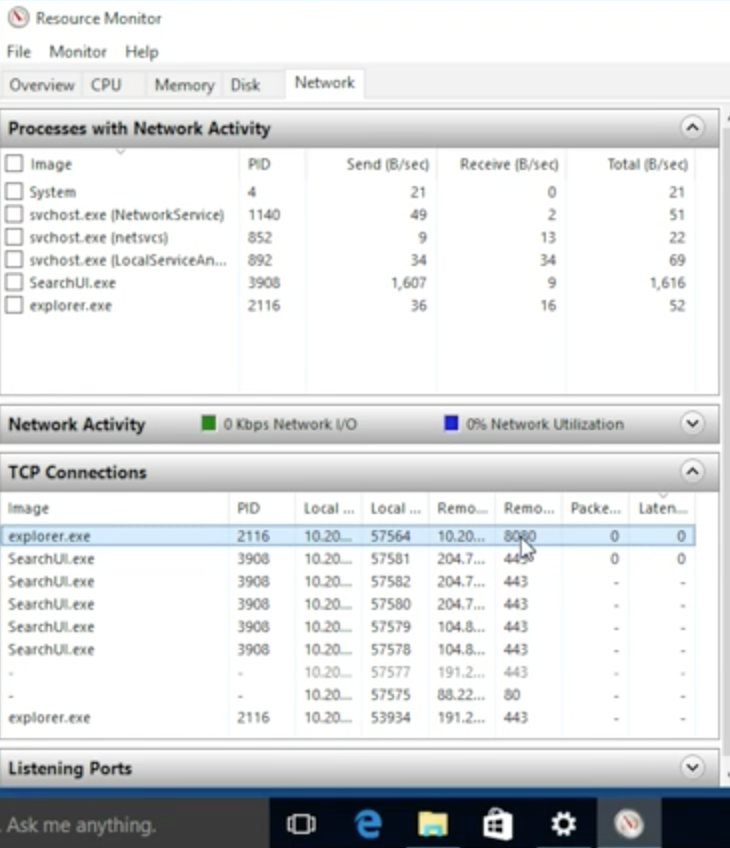Click the window's right-side vertical scrollbar

coord(726,443)
